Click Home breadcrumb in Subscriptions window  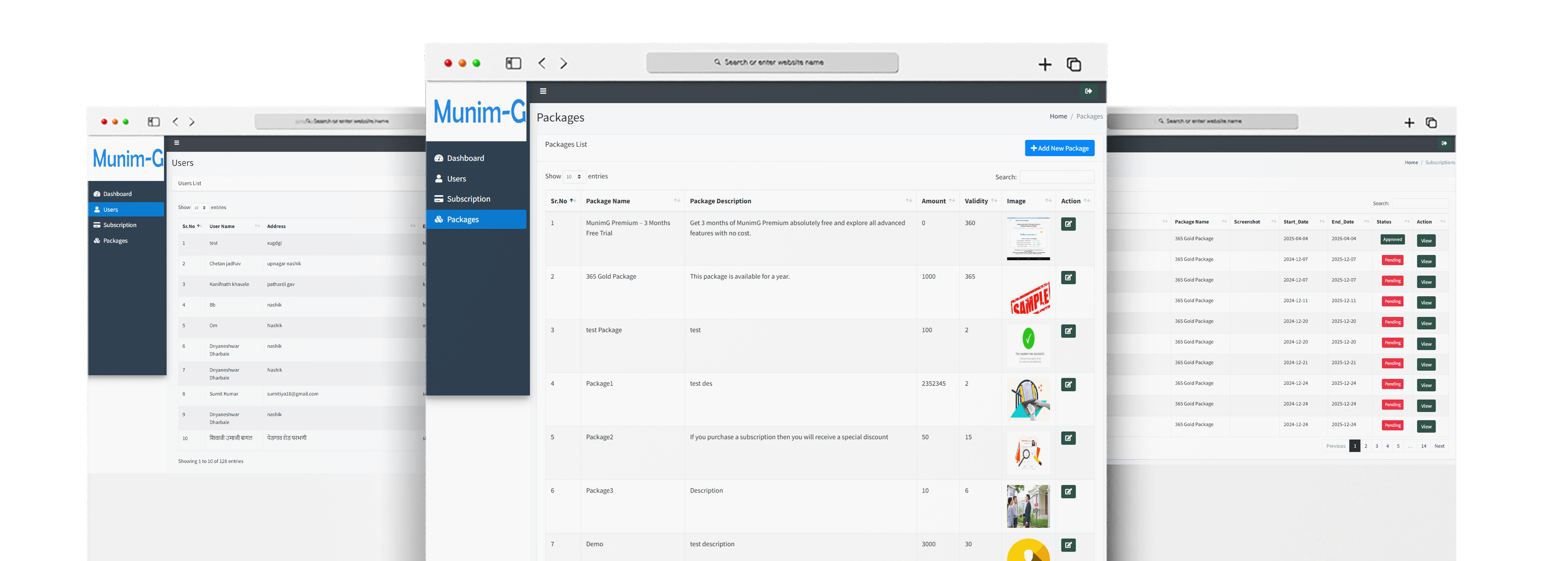point(1411,163)
